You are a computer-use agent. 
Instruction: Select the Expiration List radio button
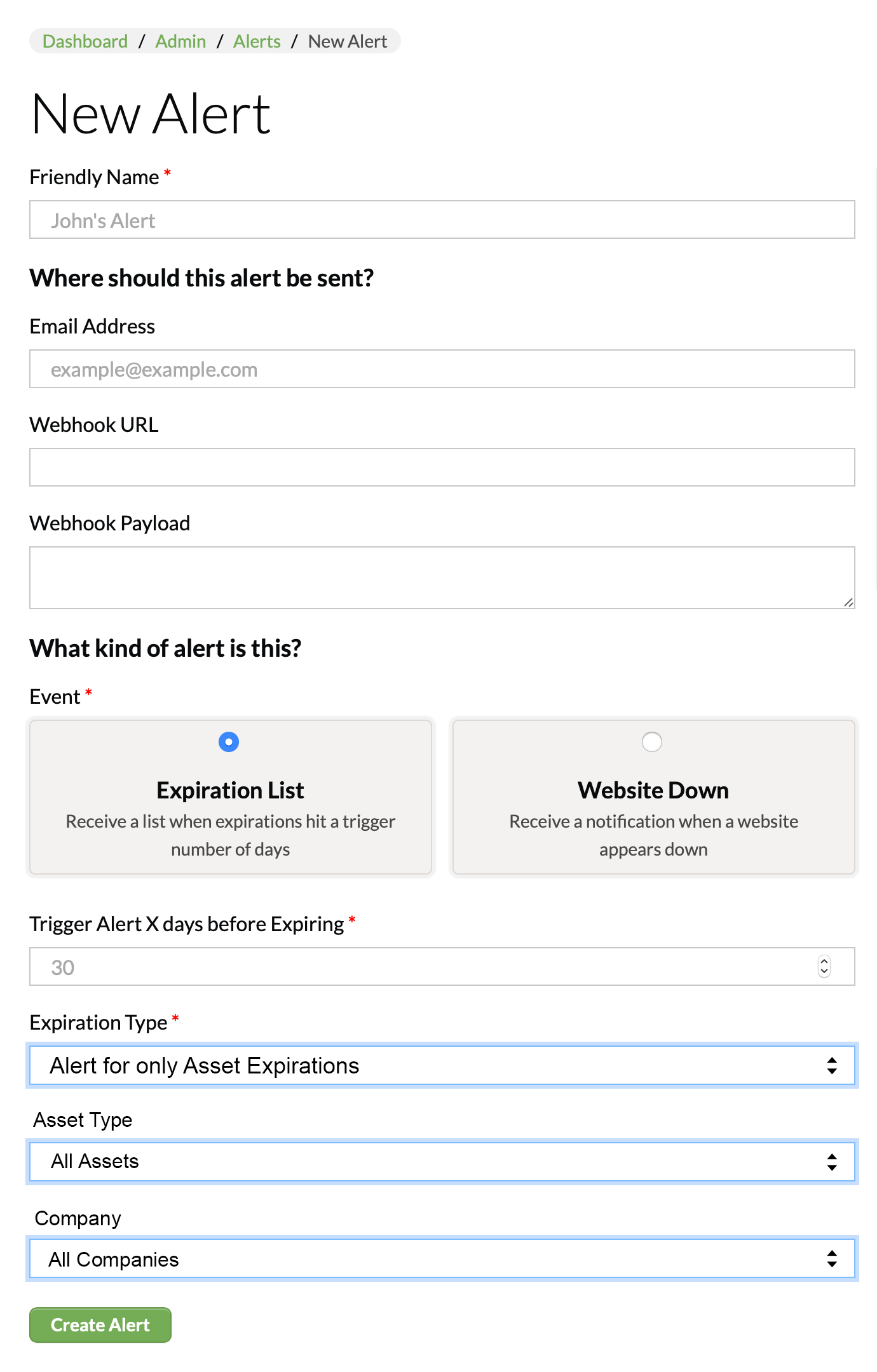point(229,741)
